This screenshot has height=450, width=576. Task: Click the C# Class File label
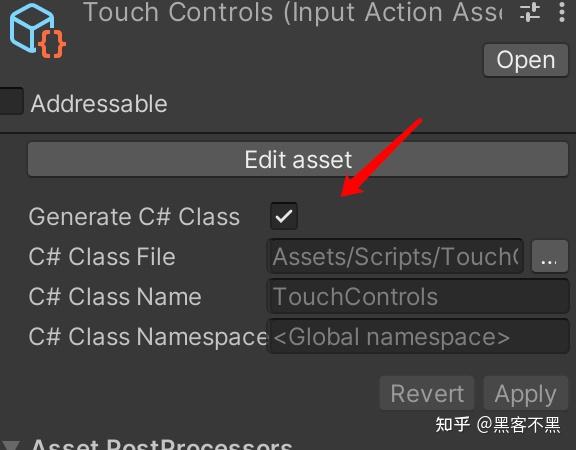click(102, 256)
